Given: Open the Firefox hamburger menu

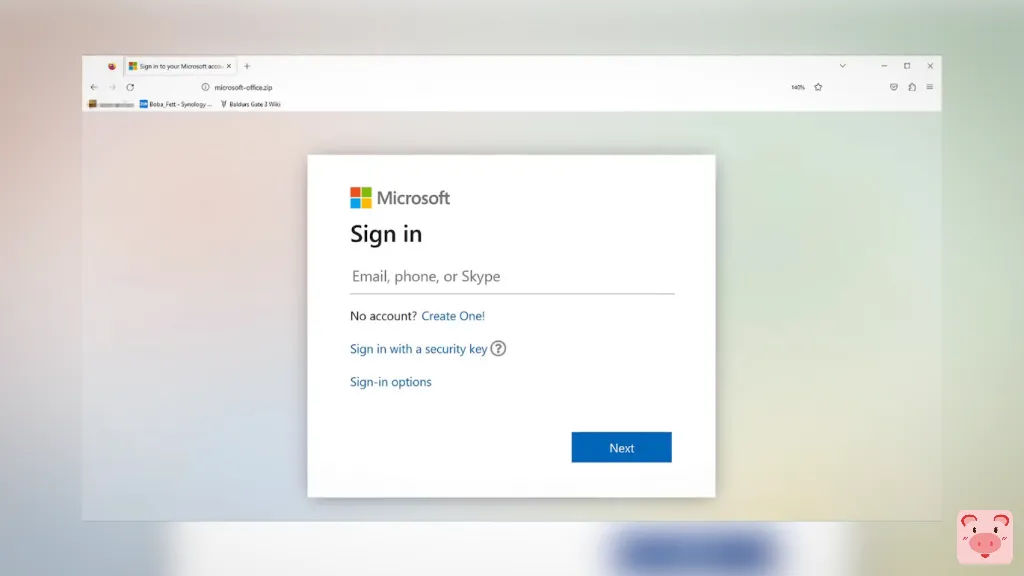Looking at the screenshot, I should [x=929, y=87].
